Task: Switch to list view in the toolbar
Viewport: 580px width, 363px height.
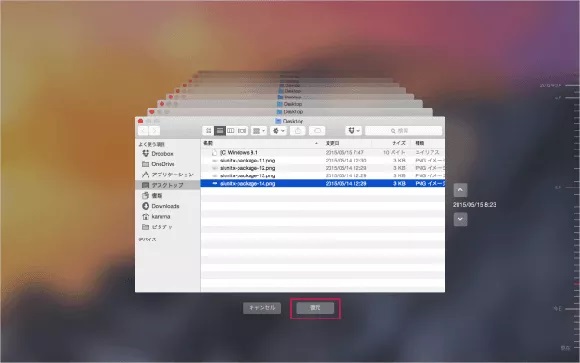Action: (220, 131)
